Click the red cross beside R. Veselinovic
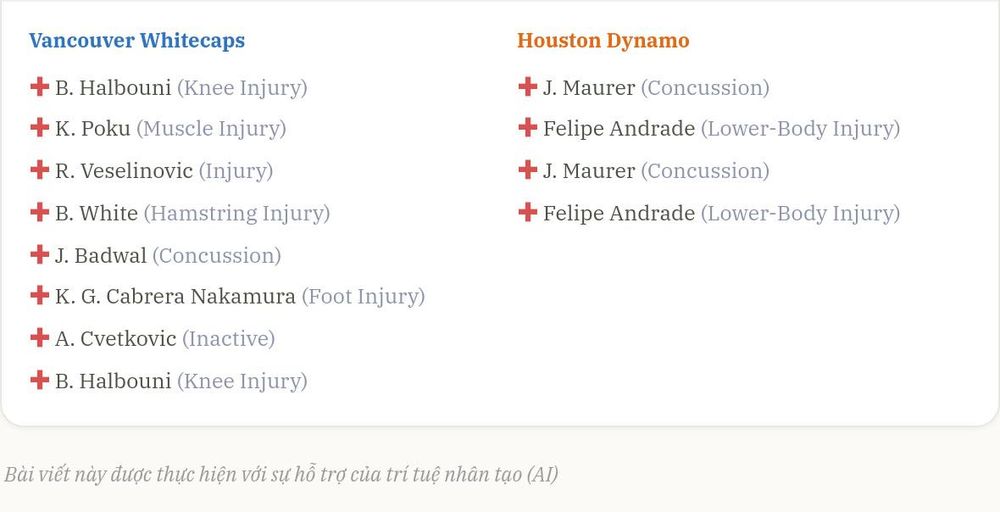 (40, 170)
